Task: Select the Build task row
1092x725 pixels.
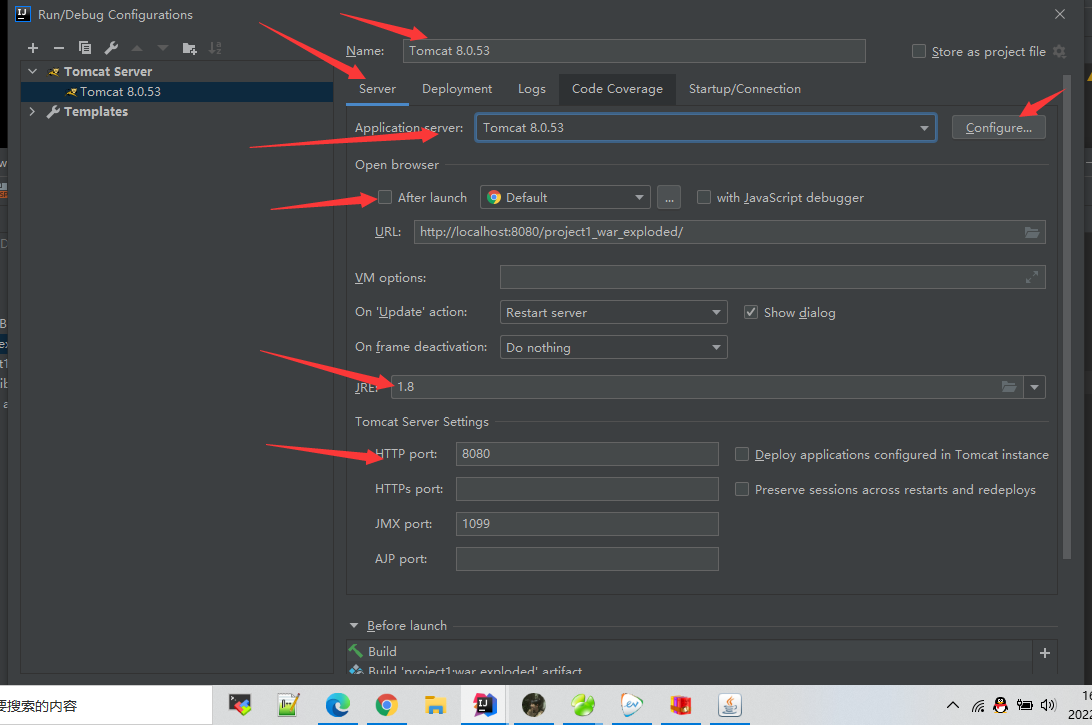Action: [x=689, y=651]
